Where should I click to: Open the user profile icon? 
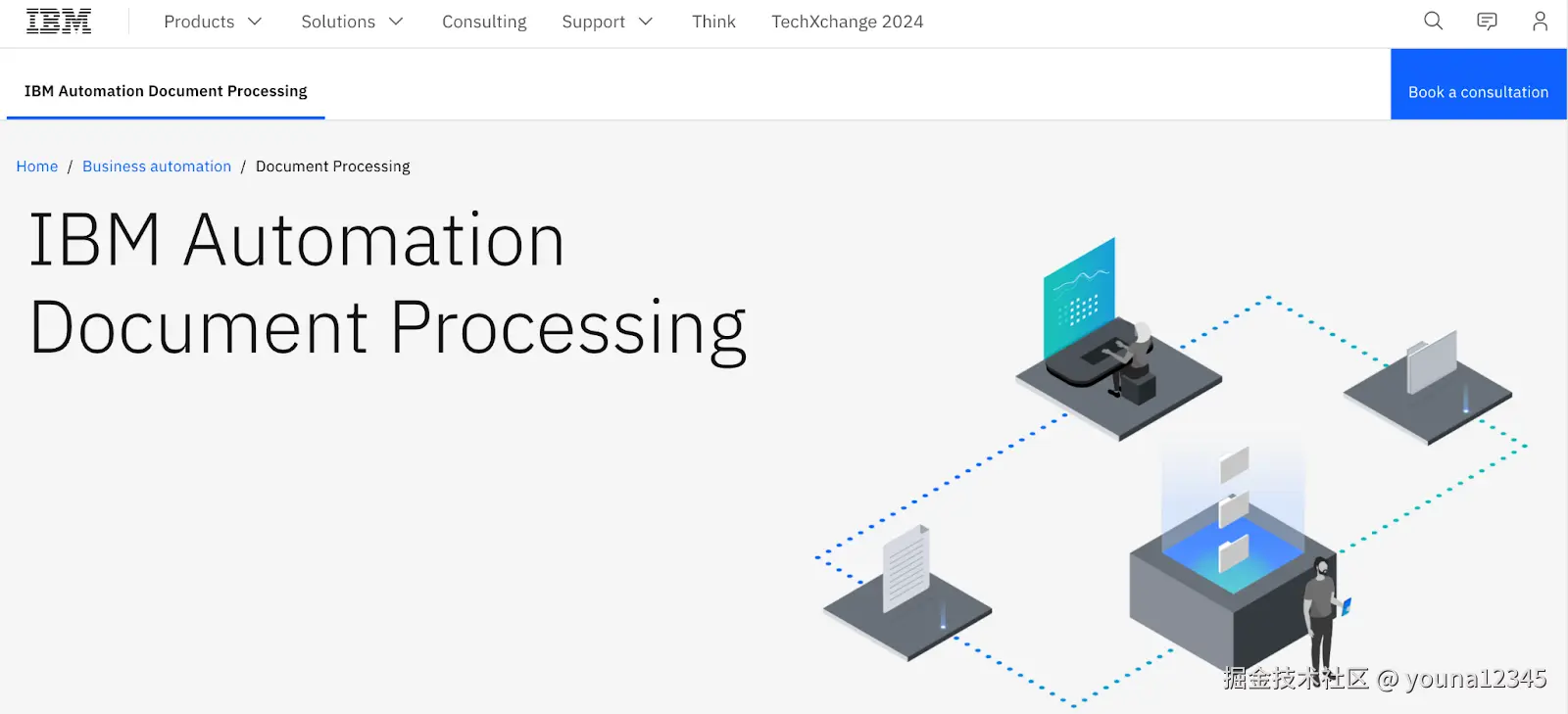(x=1540, y=22)
